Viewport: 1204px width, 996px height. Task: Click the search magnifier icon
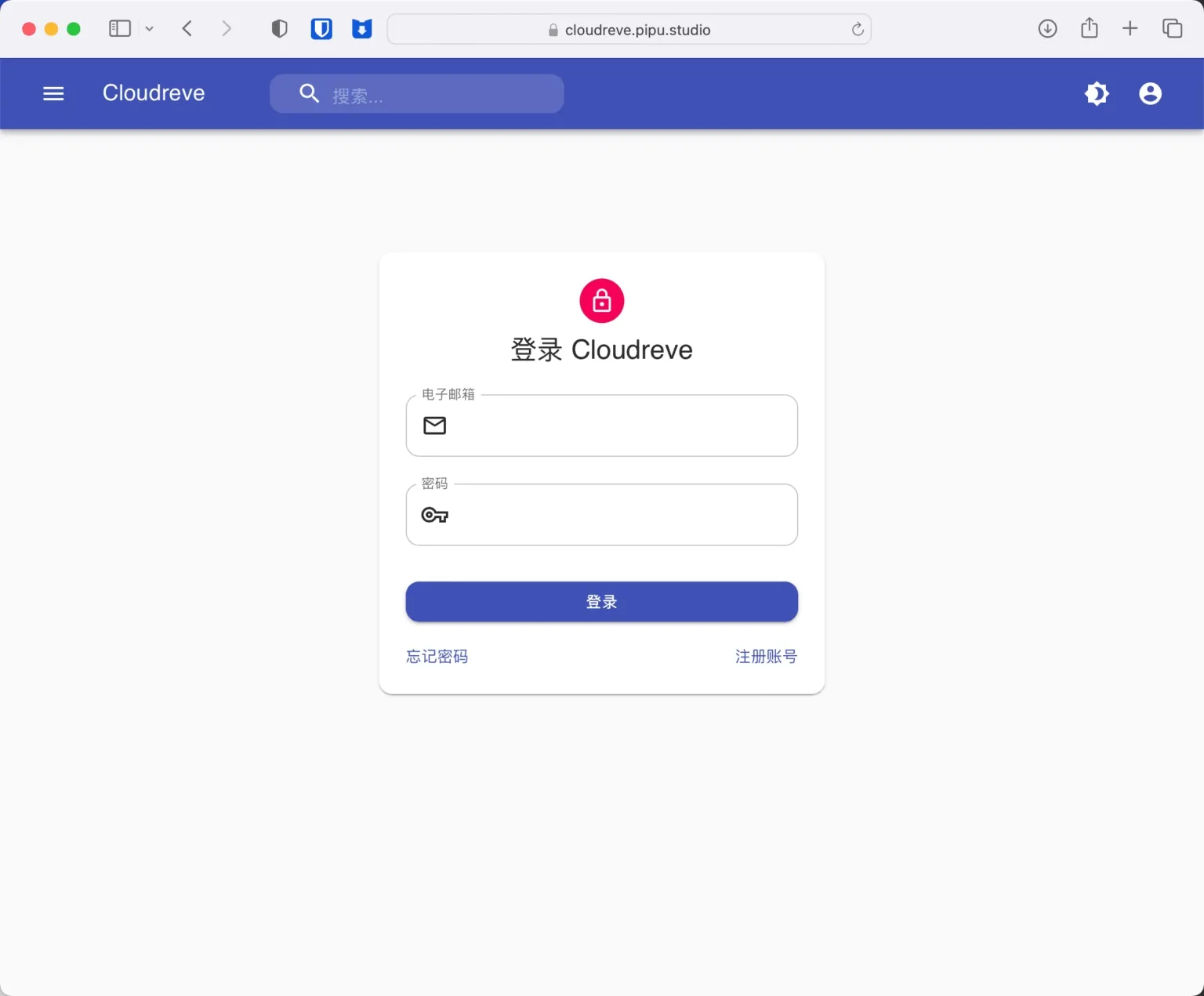310,94
